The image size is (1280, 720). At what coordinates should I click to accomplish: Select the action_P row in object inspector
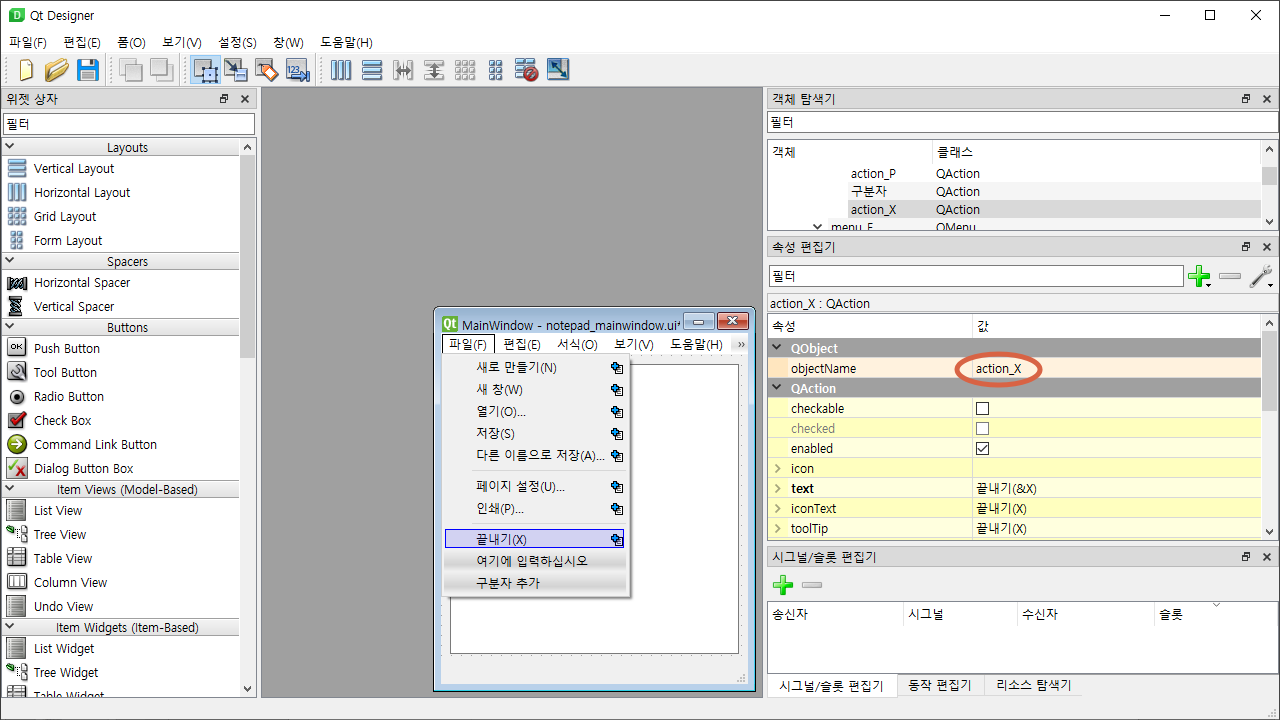point(1014,173)
